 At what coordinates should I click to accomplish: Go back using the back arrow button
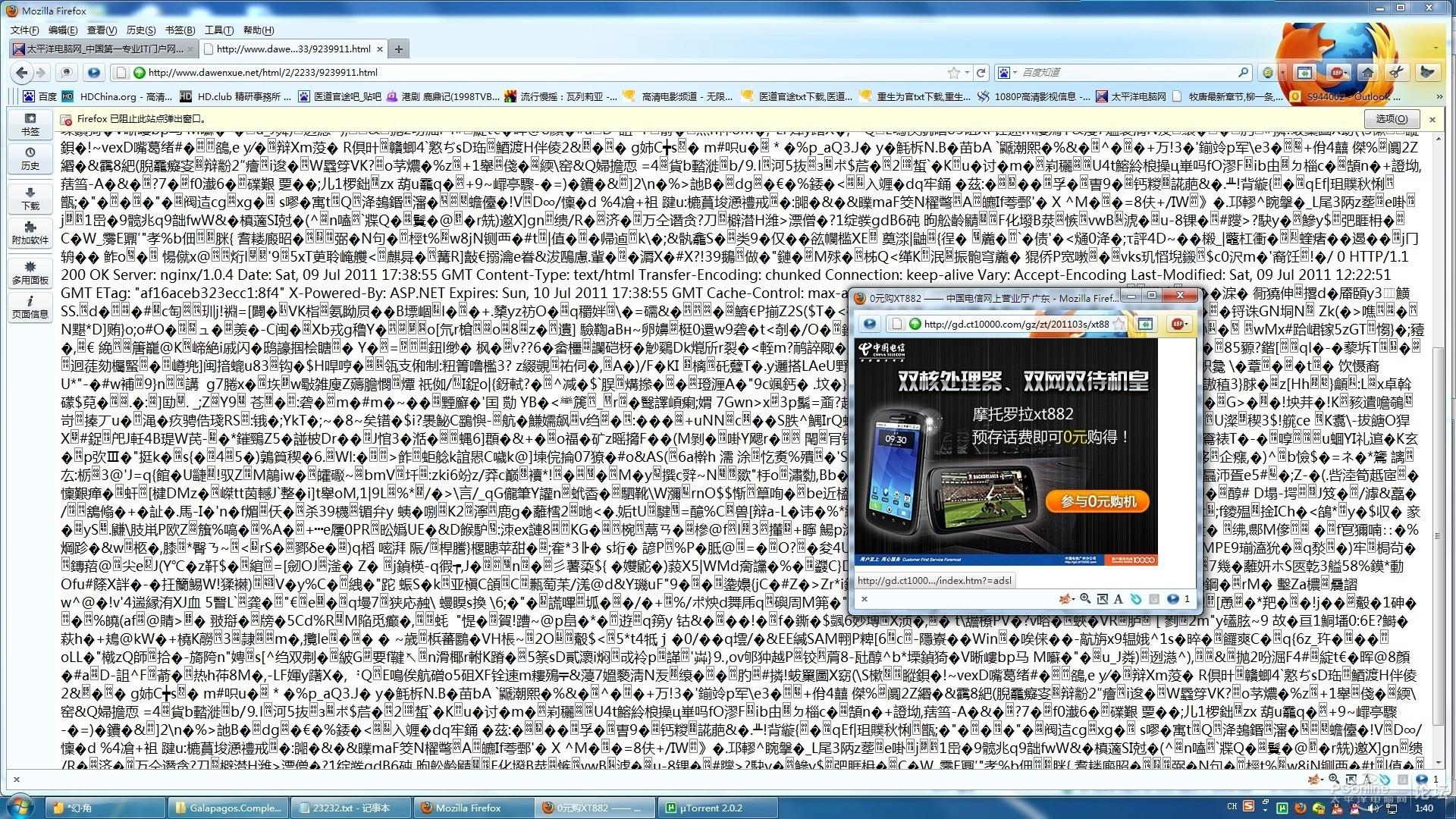pyautogui.click(x=22, y=73)
